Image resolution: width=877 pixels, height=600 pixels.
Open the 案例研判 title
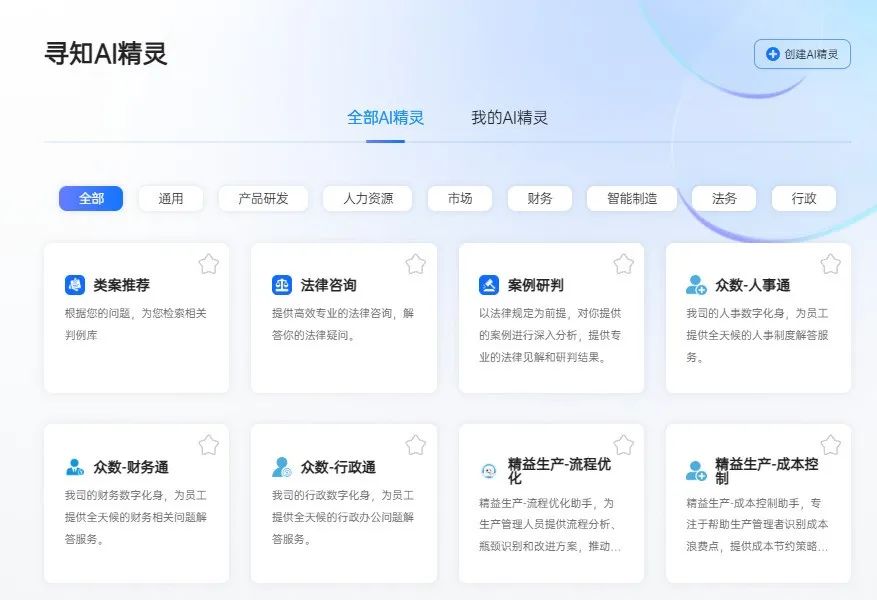(535, 285)
